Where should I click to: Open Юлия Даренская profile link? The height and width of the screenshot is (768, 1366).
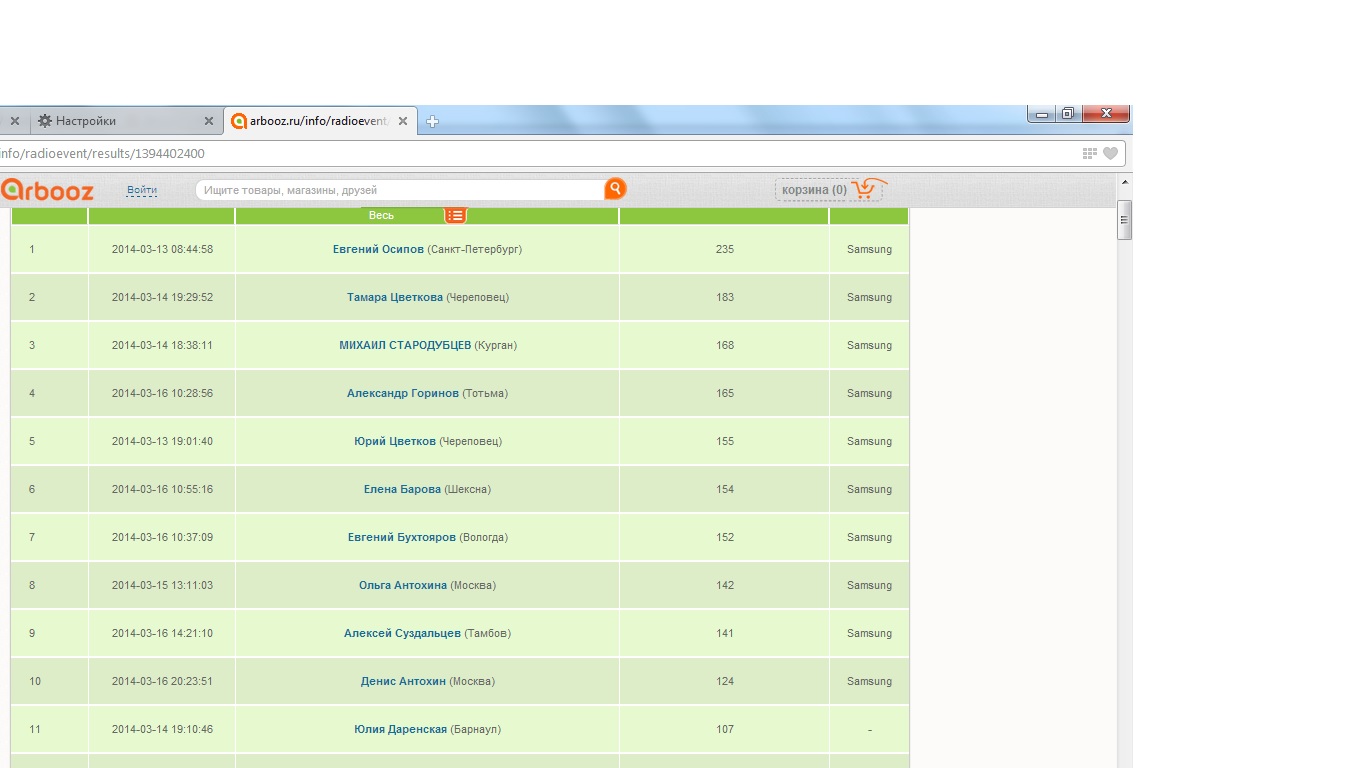coord(400,729)
